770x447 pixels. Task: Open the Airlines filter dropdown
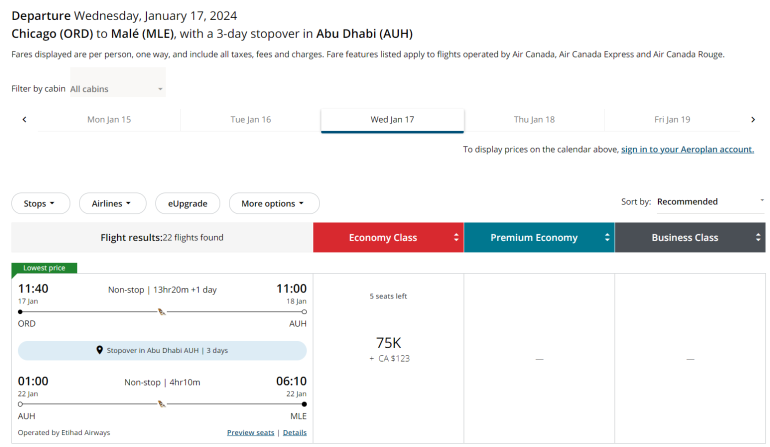click(x=112, y=203)
